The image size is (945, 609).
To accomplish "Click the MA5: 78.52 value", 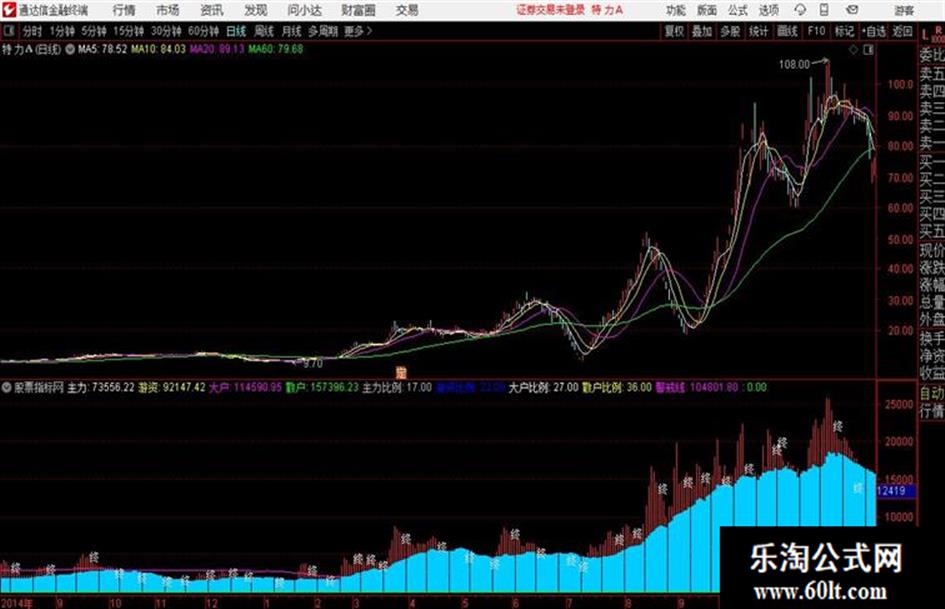I will (x=102, y=49).
